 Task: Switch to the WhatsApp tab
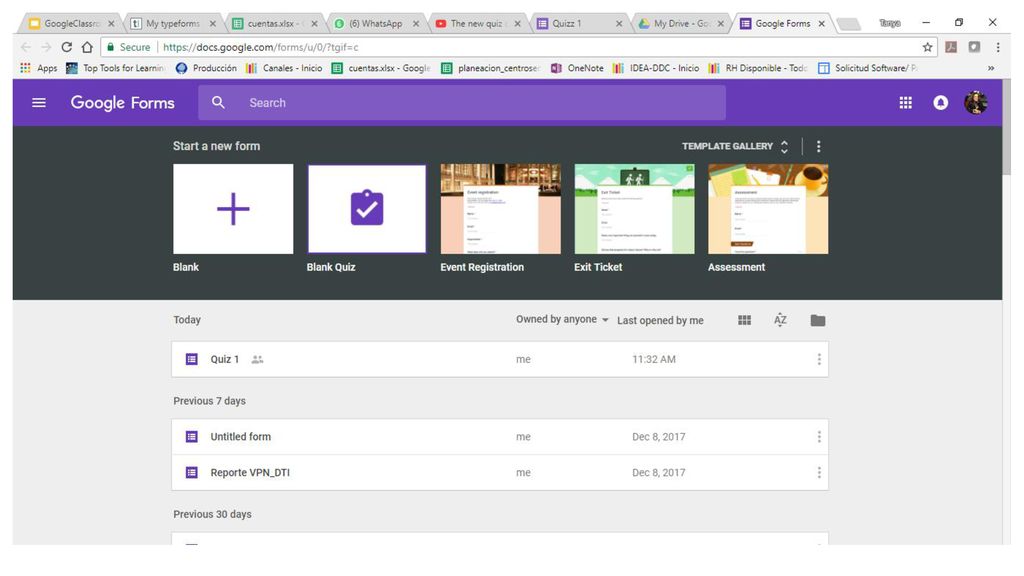(x=376, y=24)
